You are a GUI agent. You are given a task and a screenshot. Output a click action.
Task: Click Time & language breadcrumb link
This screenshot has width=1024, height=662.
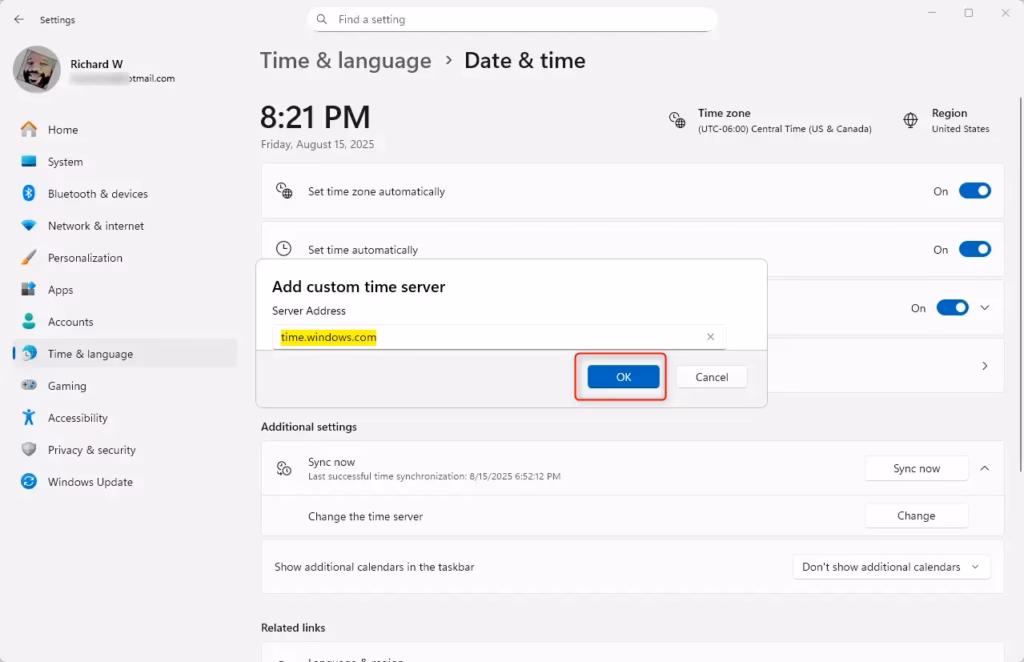345,61
